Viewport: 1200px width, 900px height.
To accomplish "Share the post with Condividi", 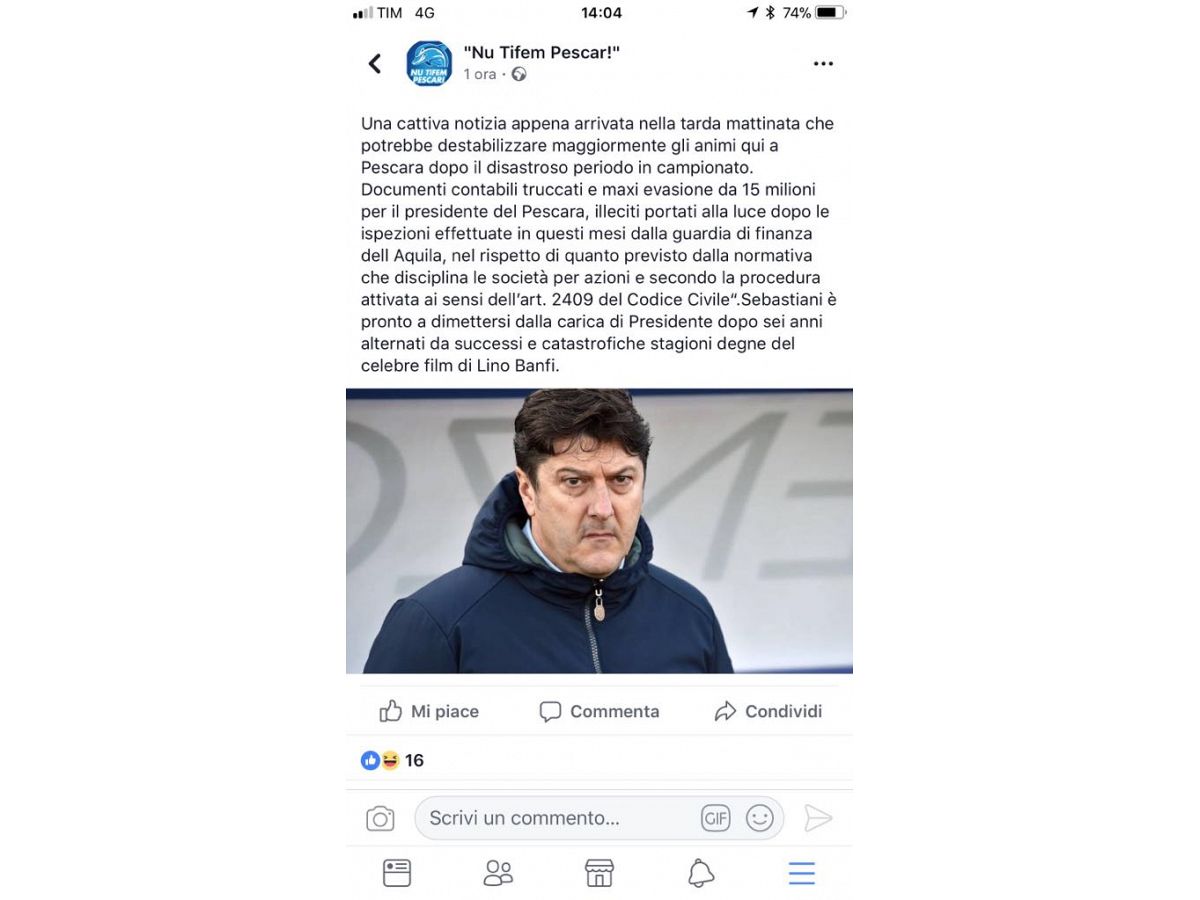I will [768, 711].
